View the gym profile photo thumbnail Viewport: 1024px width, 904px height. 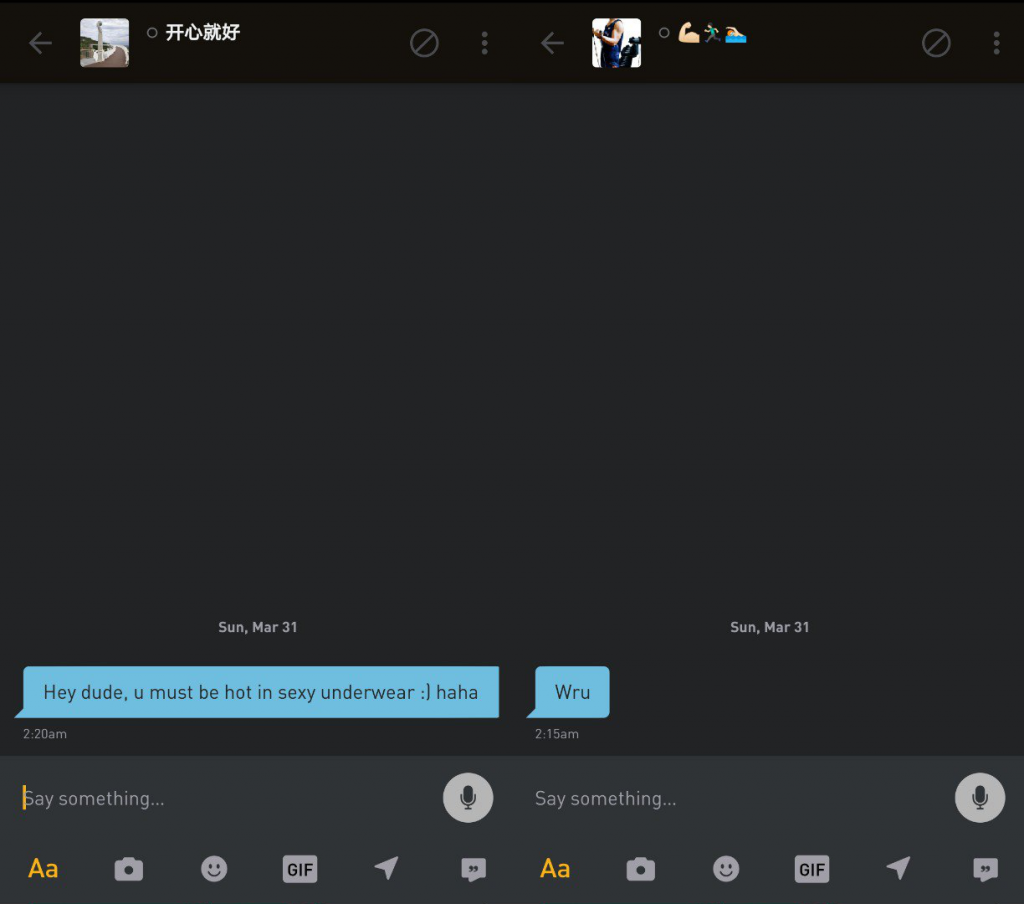[x=616, y=43]
